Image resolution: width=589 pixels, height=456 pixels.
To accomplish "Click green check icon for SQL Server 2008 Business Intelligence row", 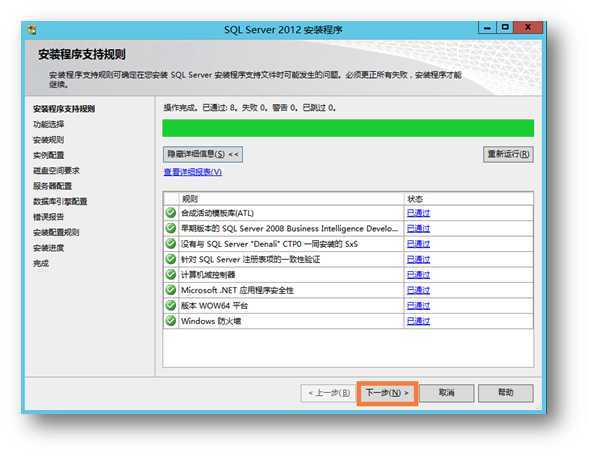I will click(x=171, y=228).
